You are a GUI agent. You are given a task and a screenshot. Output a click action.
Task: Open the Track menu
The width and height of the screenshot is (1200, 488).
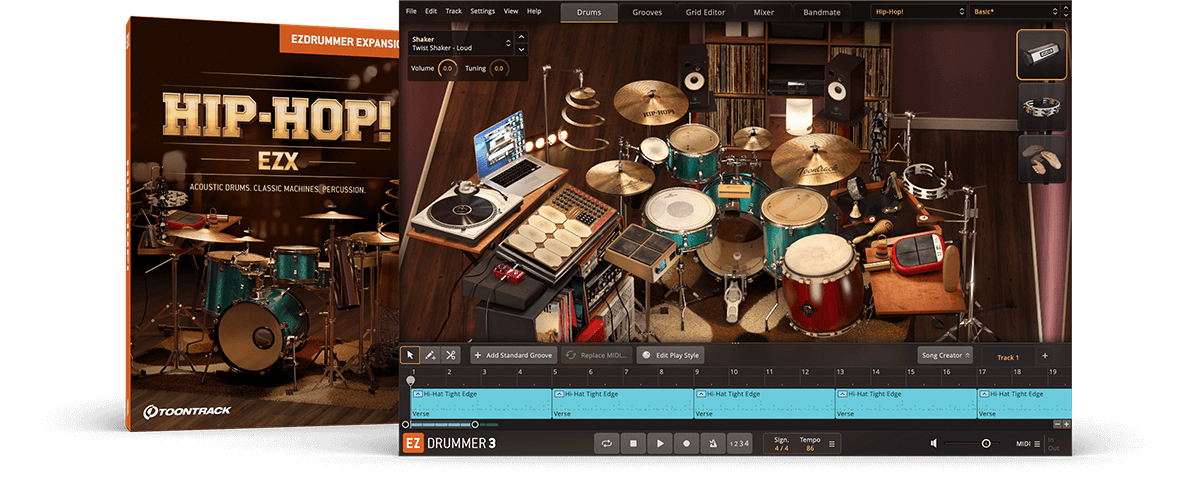point(454,11)
